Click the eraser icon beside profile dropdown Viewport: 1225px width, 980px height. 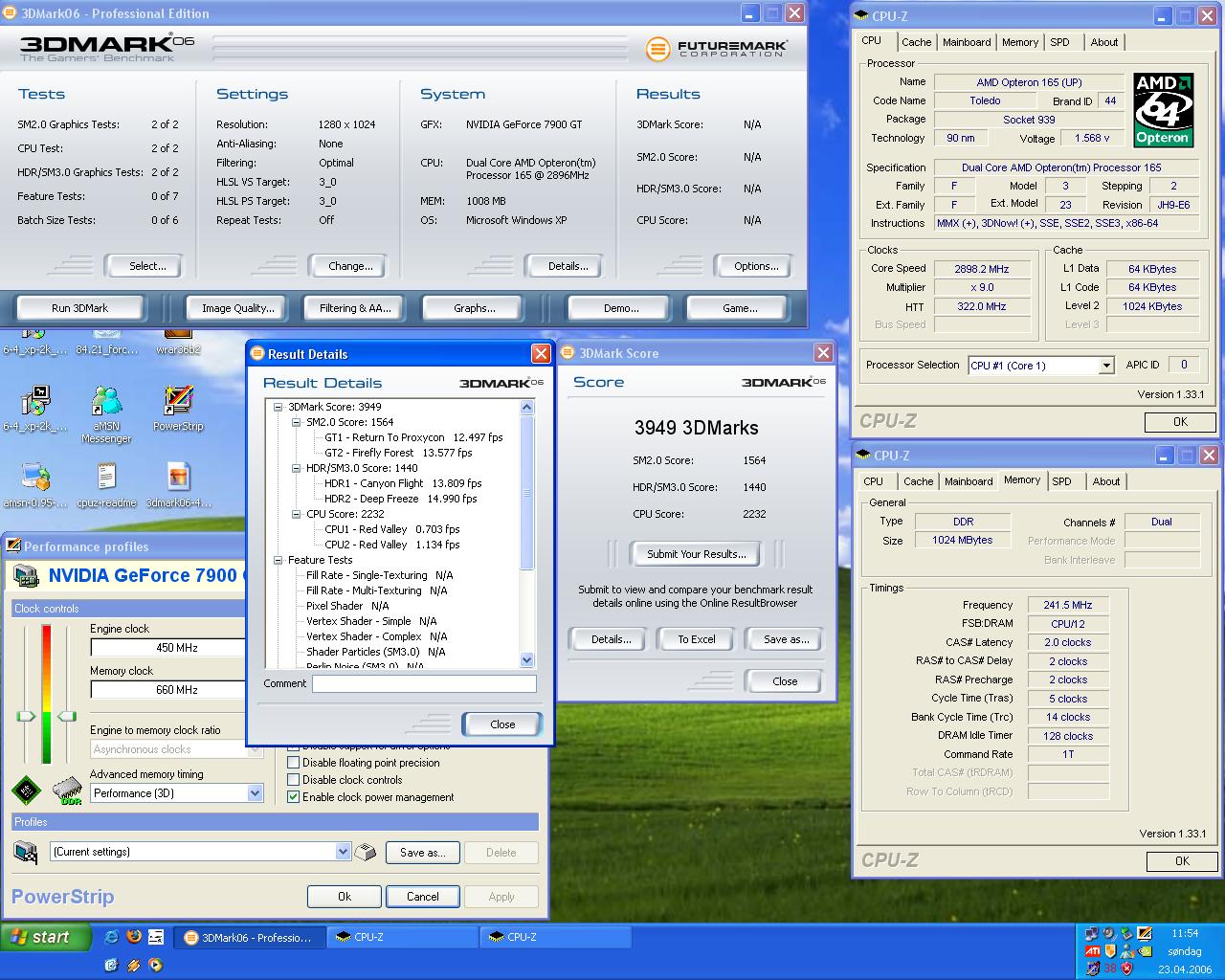click(x=366, y=852)
